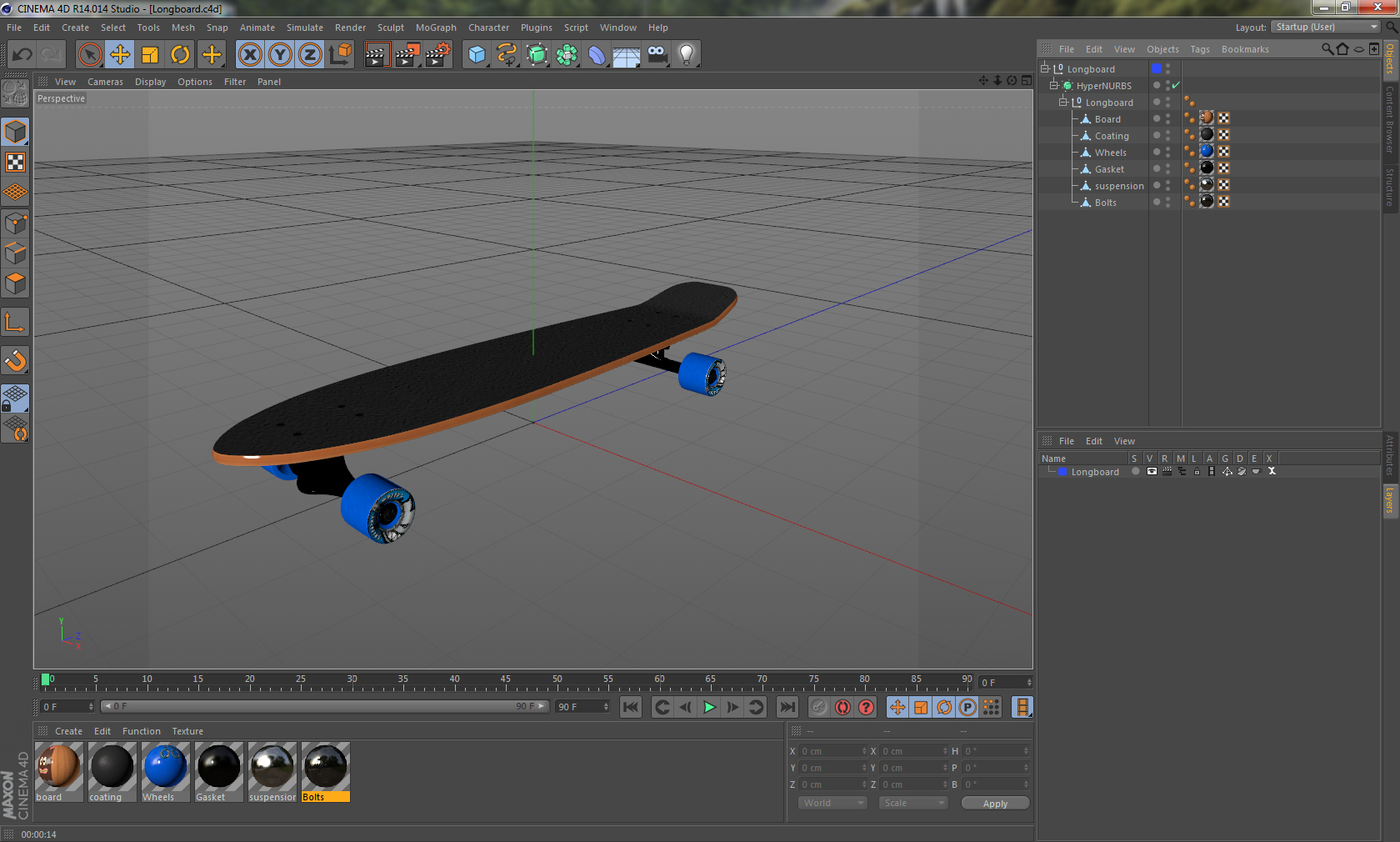Viewport: 1400px width, 842px height.
Task: Enable Axis mode
Action: pyautogui.click(x=15, y=322)
